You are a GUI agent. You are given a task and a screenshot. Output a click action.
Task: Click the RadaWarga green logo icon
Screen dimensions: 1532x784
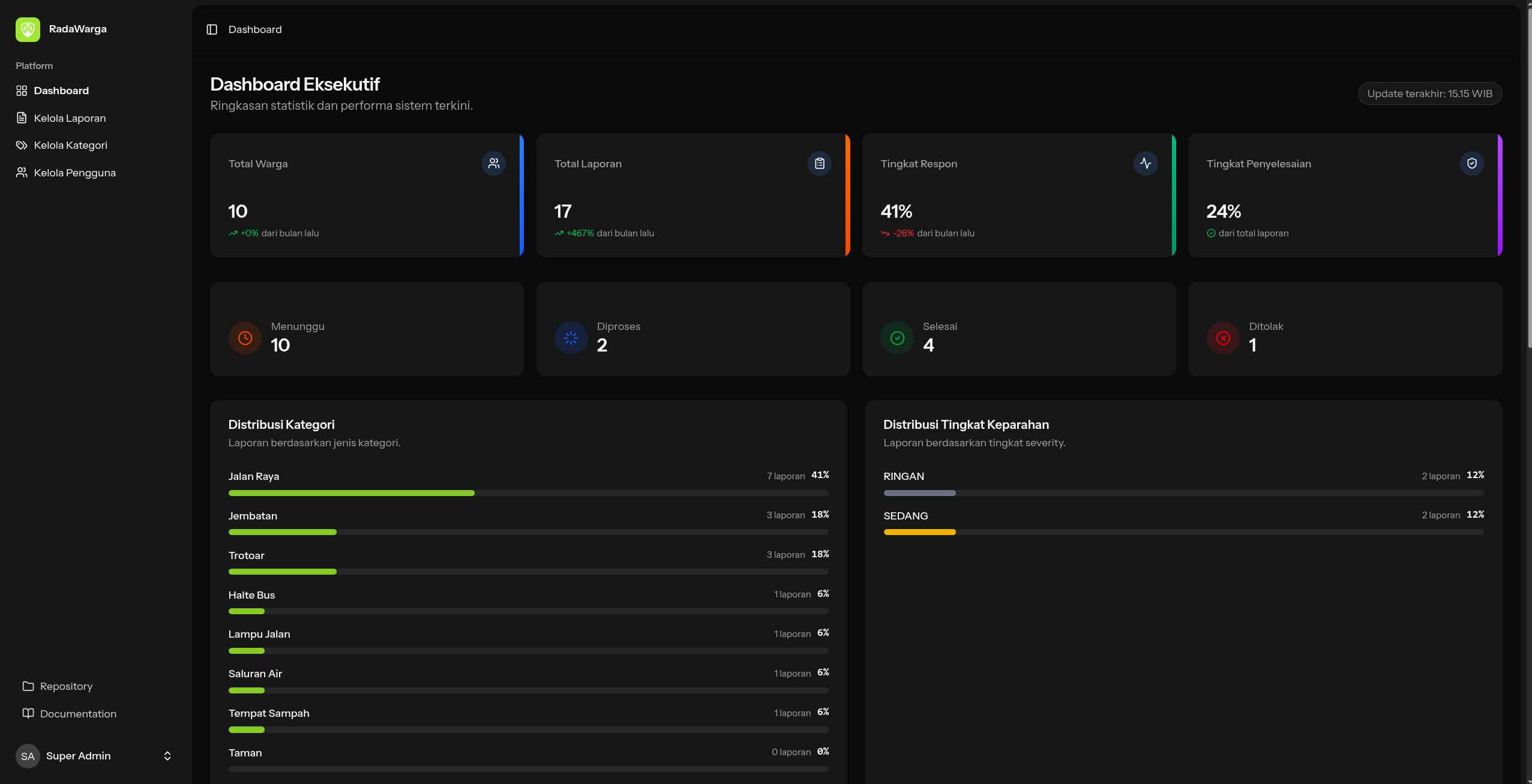pos(28,29)
